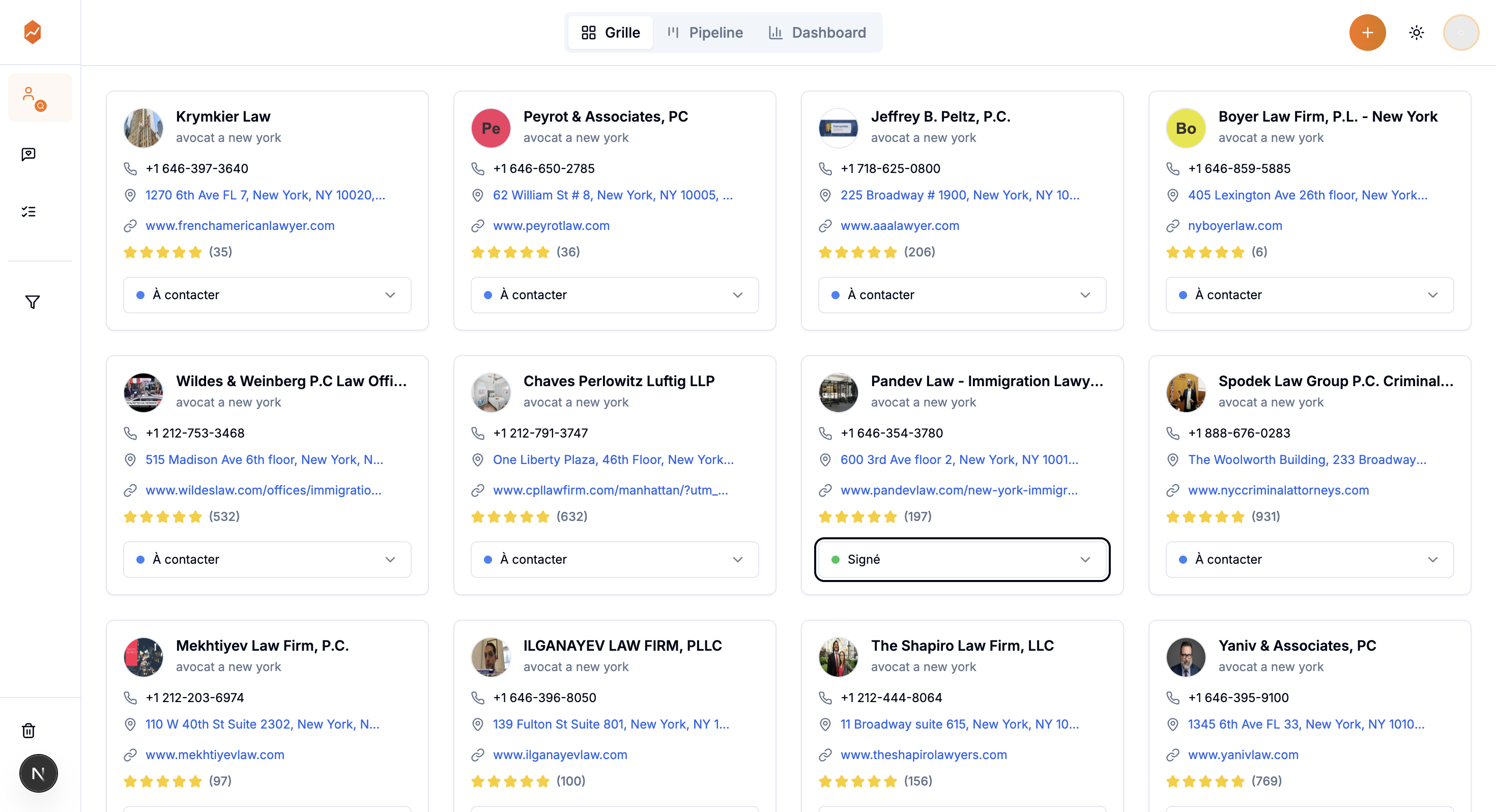Open nyboyerlaw.com link

point(1234,225)
